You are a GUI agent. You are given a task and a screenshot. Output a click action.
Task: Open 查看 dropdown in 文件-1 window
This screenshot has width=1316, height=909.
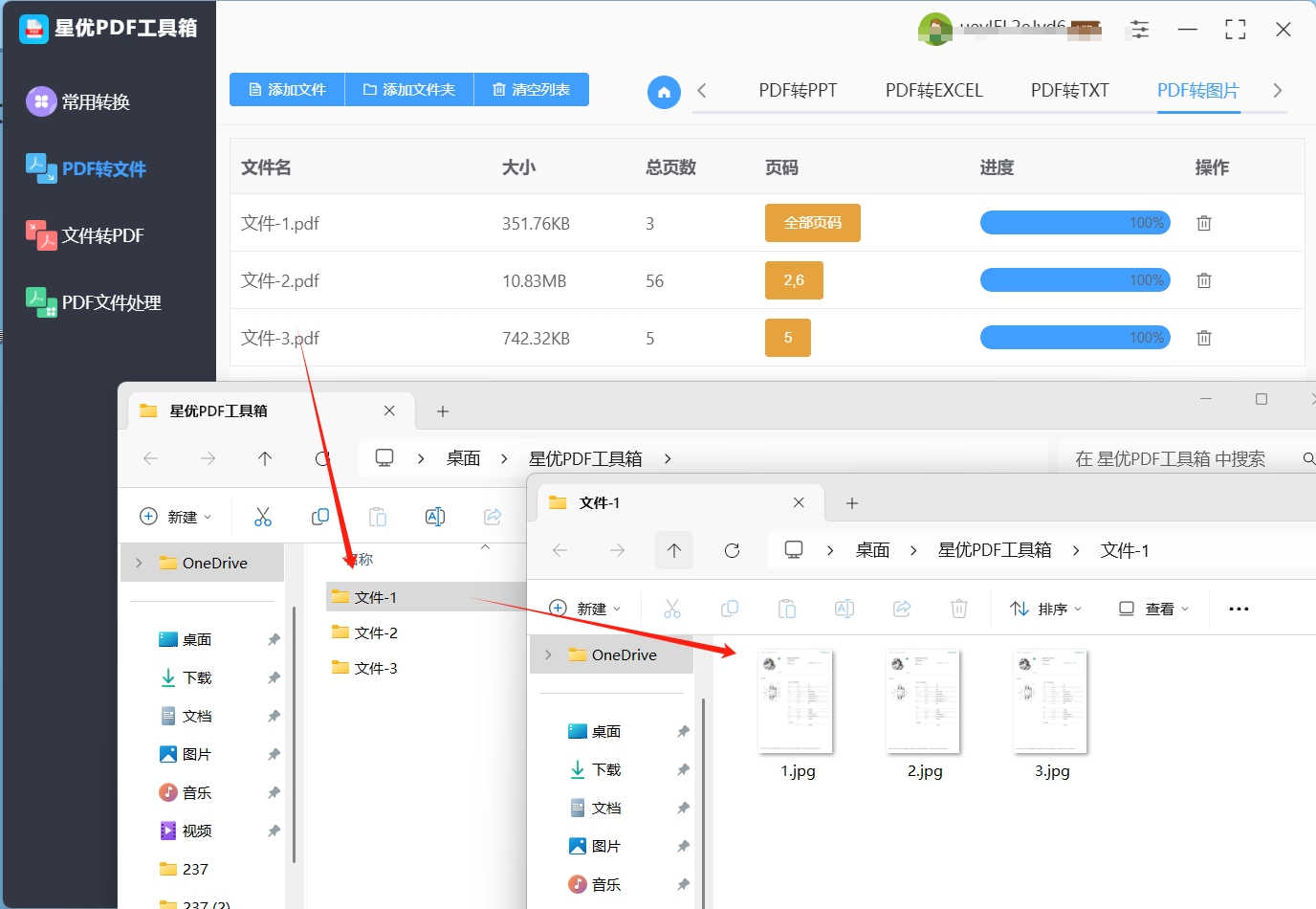click(x=1154, y=609)
